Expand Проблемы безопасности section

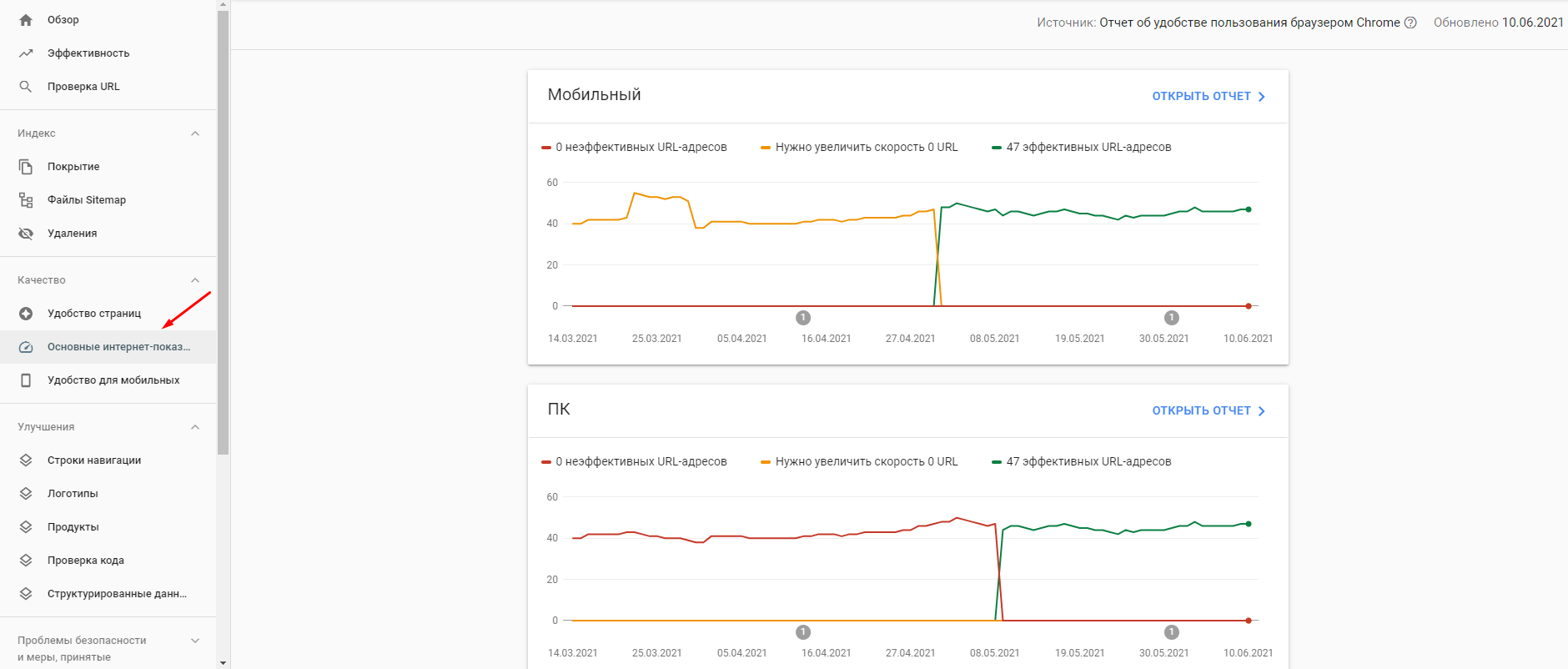(195, 641)
